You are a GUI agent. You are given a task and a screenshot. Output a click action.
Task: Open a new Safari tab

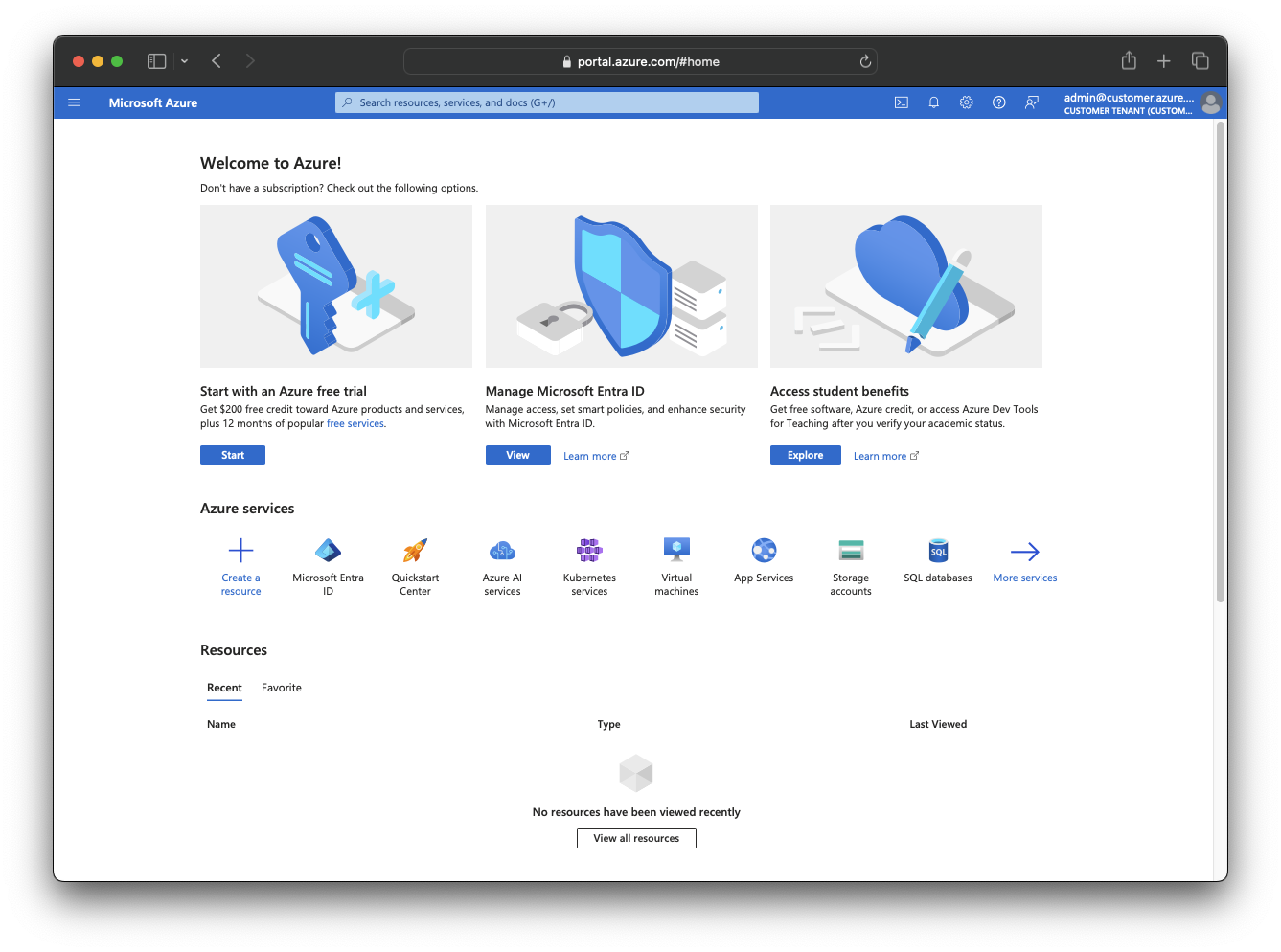1164,61
